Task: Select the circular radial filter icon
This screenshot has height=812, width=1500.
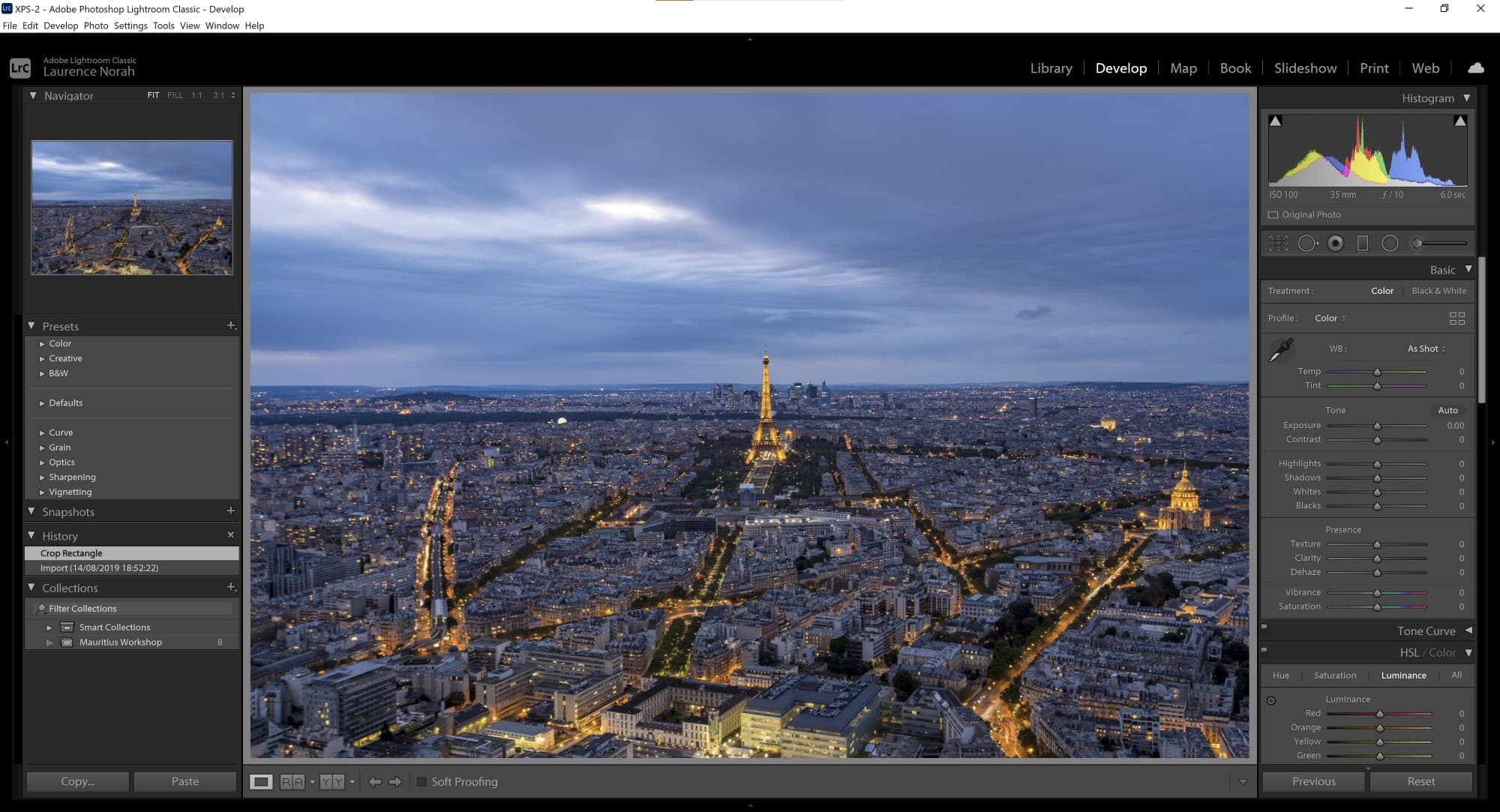Action: (1391, 243)
